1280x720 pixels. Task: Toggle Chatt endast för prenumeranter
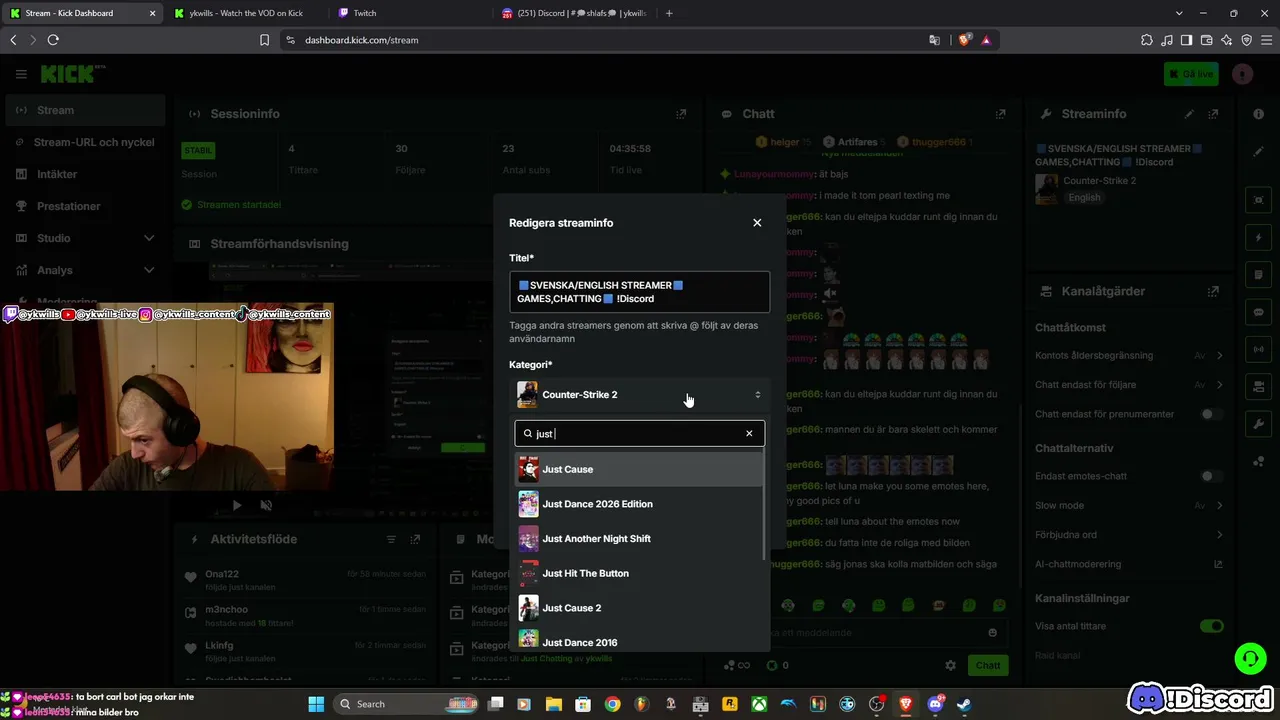pos(1212,414)
